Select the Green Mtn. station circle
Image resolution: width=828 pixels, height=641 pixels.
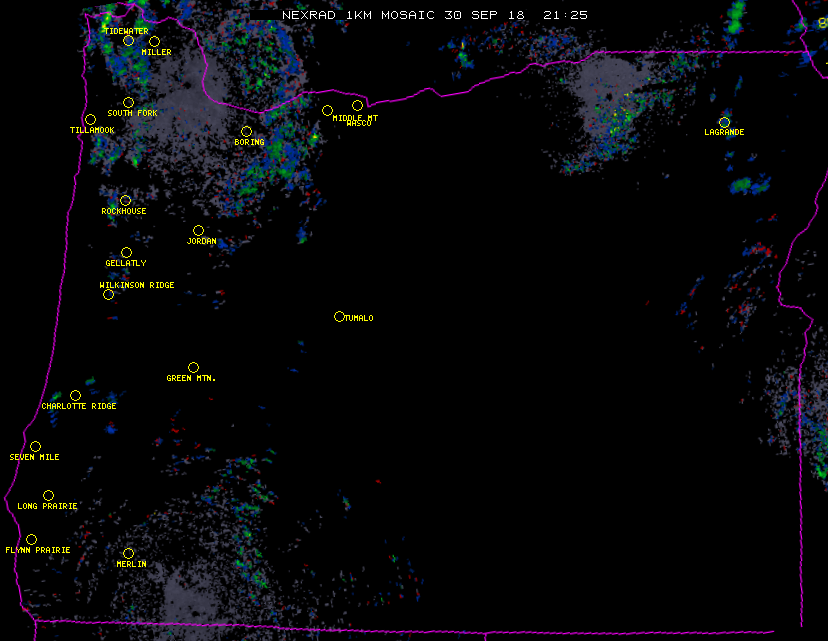pos(193,367)
